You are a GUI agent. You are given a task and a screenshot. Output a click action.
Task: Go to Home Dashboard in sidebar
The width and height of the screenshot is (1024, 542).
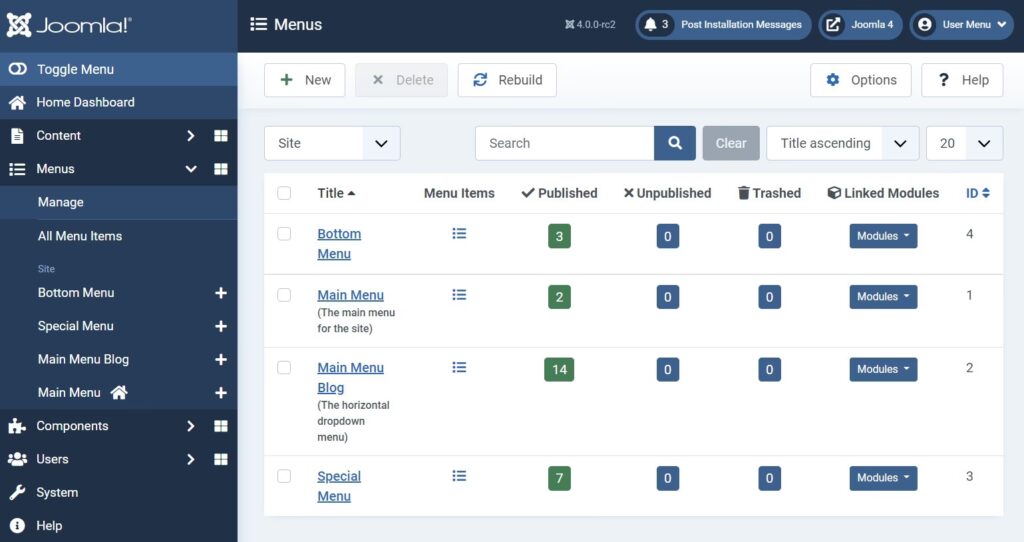pyautogui.click(x=85, y=102)
